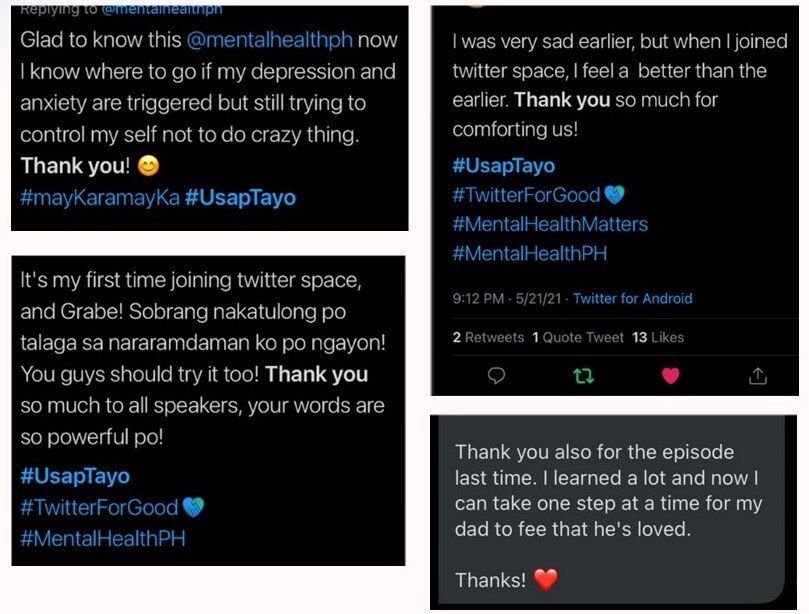
Task: Tap the share upload icon
Action: (758, 376)
